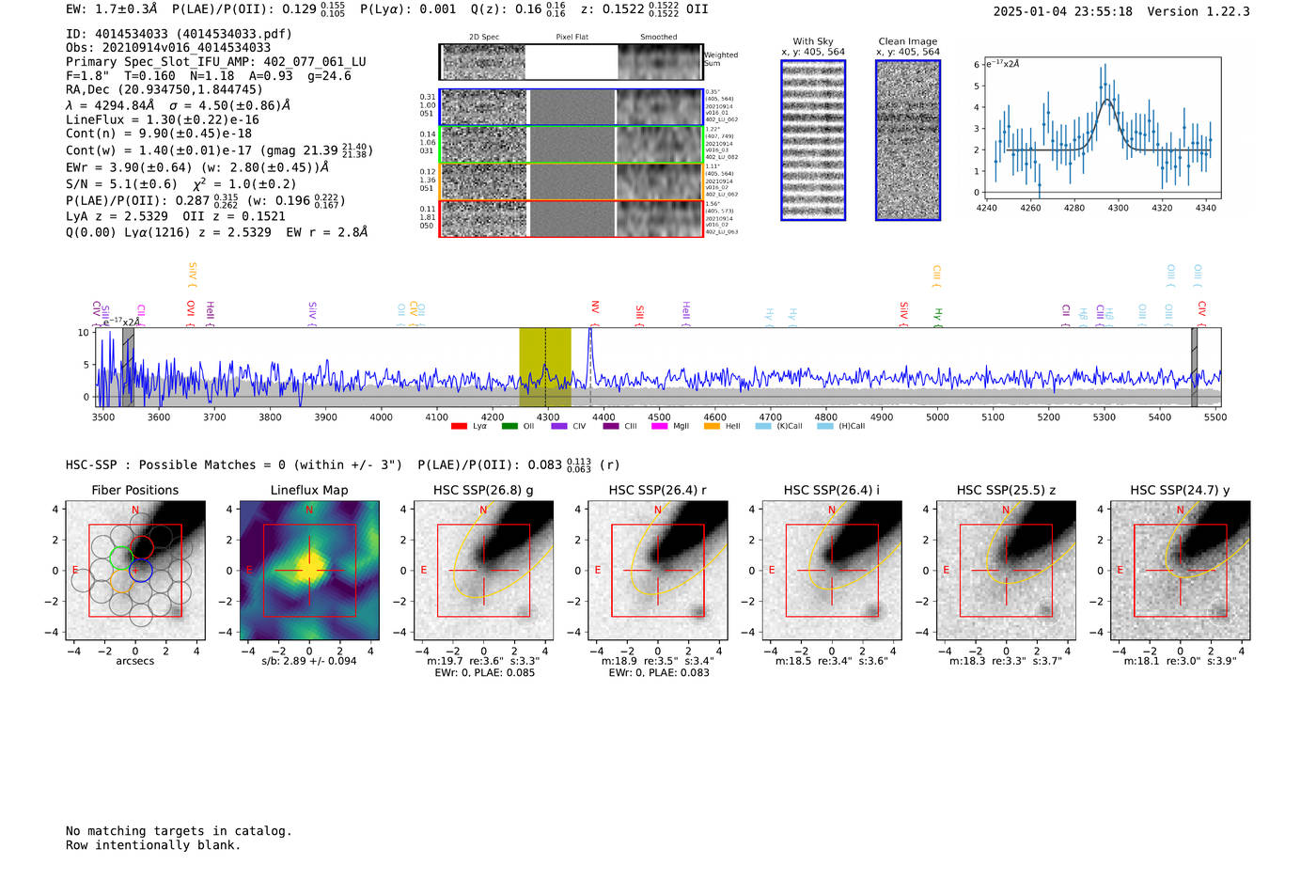Click the Primary Spec_Slot_IFU_AMP line

(216, 62)
